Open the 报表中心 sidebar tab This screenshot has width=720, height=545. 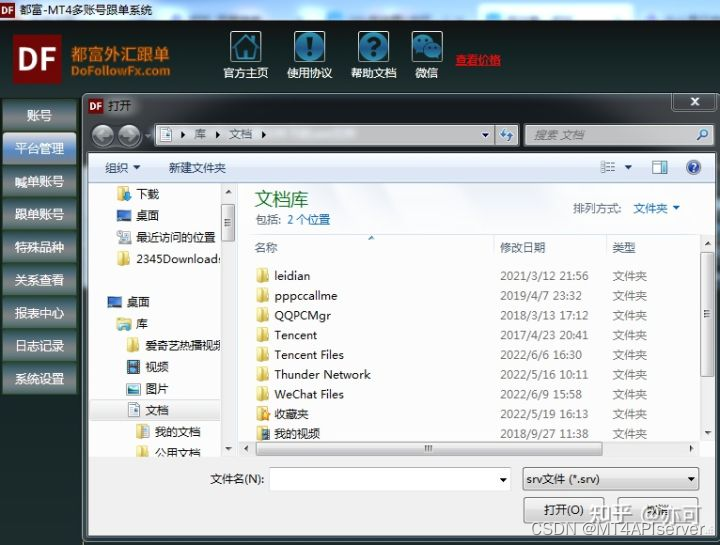click(39, 313)
